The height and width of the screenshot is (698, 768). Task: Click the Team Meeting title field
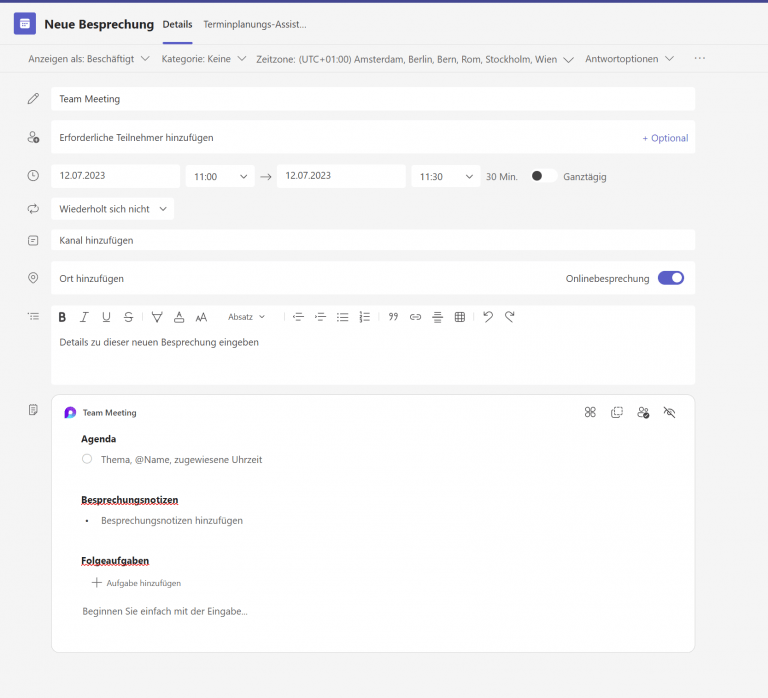(373, 99)
